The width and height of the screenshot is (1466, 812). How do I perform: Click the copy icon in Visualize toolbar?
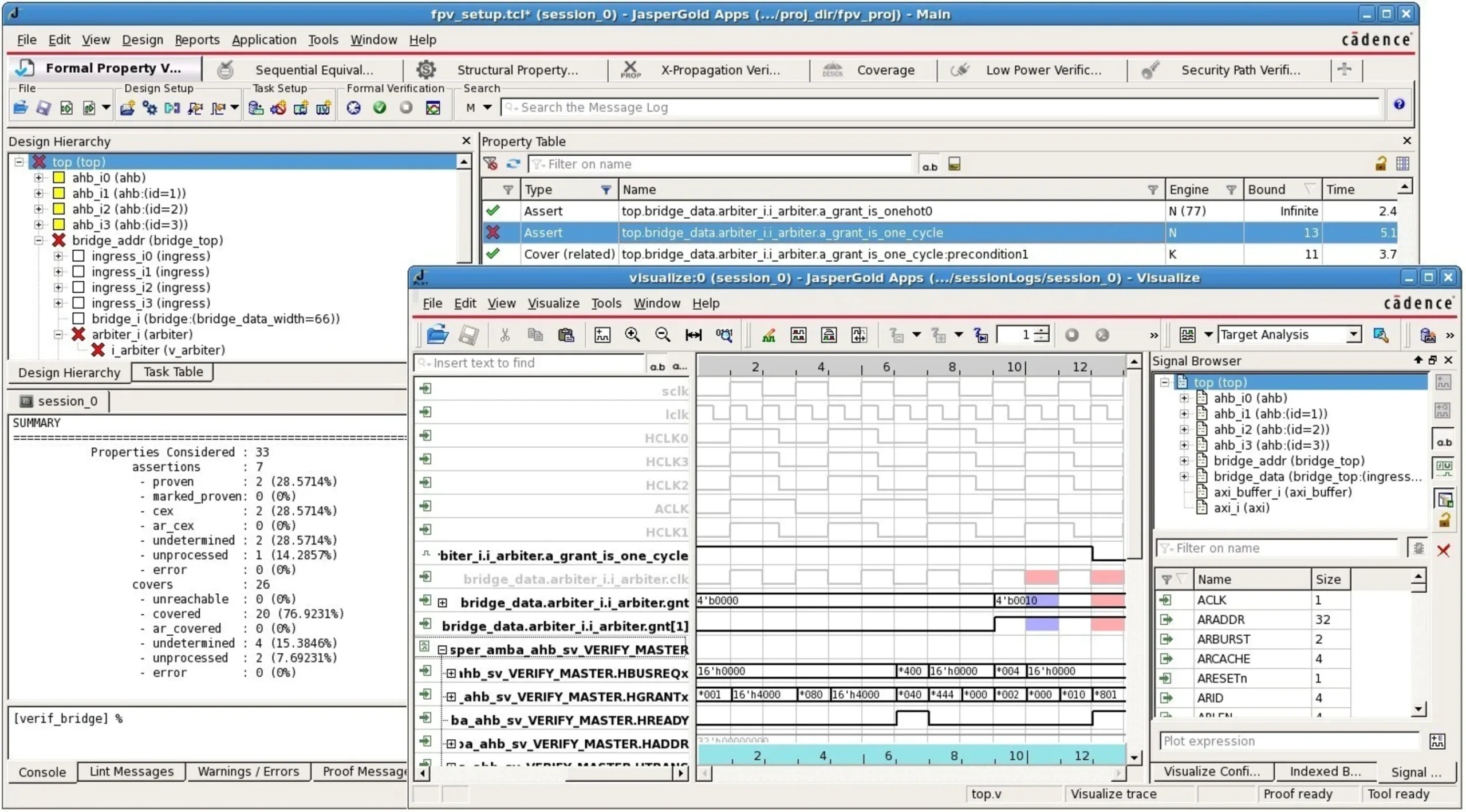[x=535, y=335]
